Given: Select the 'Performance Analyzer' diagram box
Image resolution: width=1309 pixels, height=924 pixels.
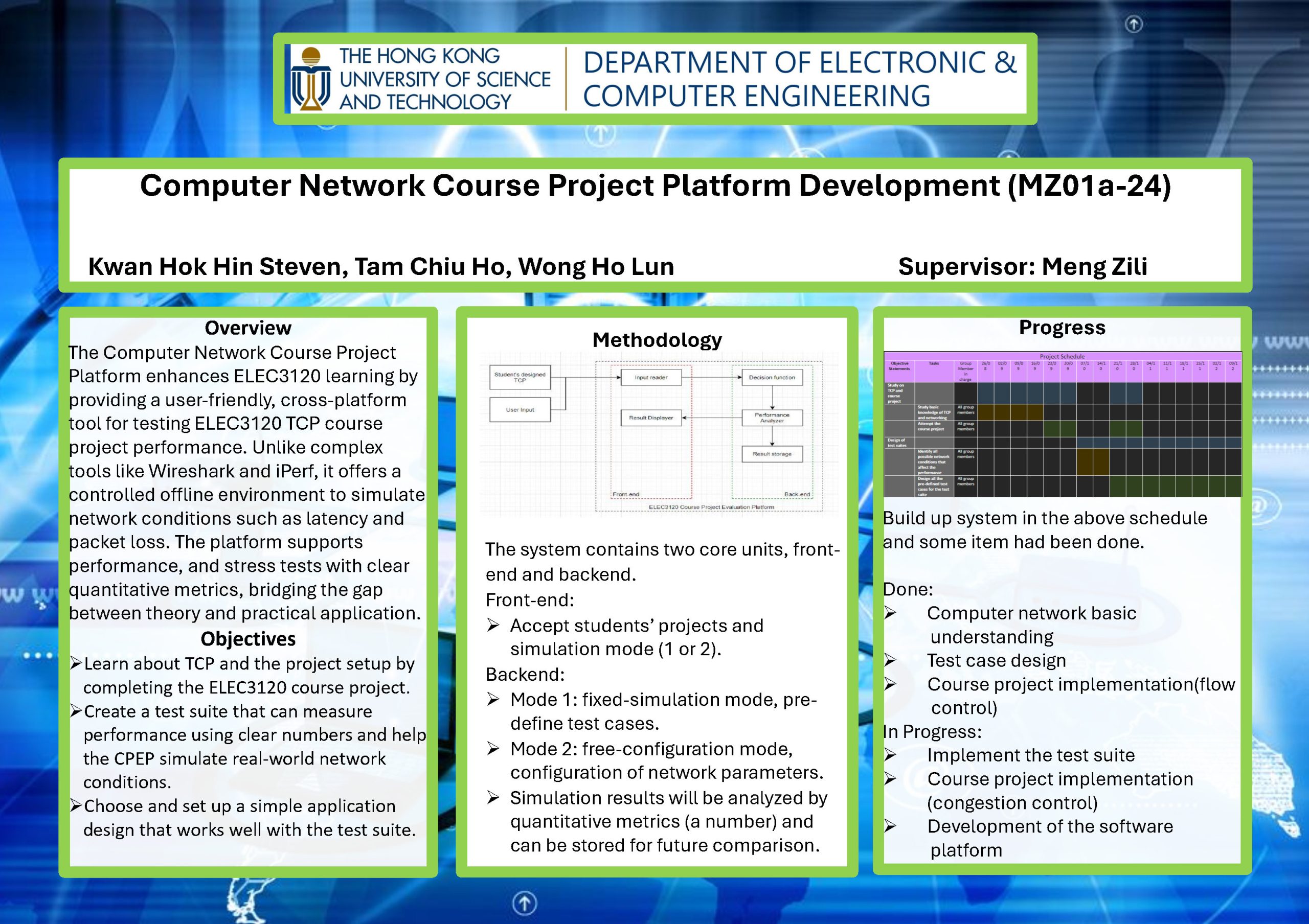Looking at the screenshot, I should pyautogui.click(x=772, y=418).
